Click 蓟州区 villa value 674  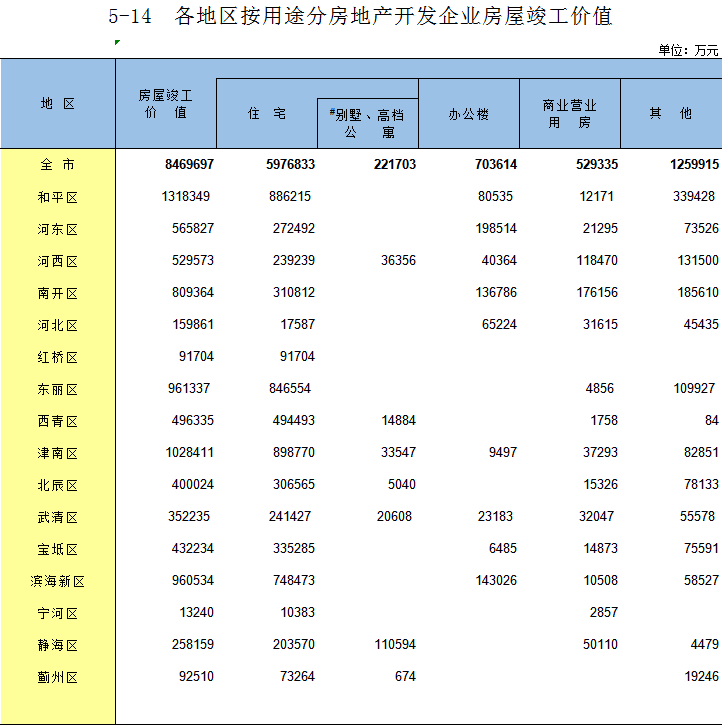(x=405, y=676)
